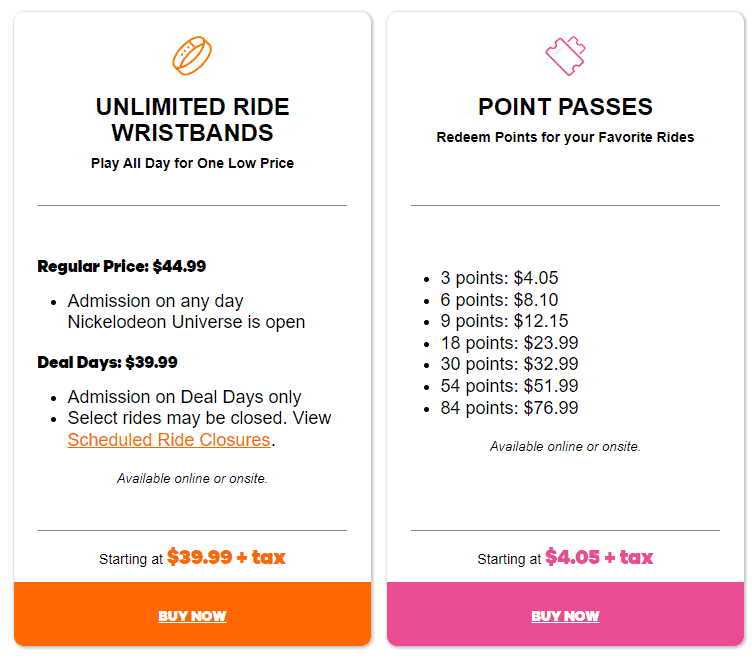Click the Point Passes heading
Image resolution: width=752 pixels, height=668 pixels.
coord(565,107)
